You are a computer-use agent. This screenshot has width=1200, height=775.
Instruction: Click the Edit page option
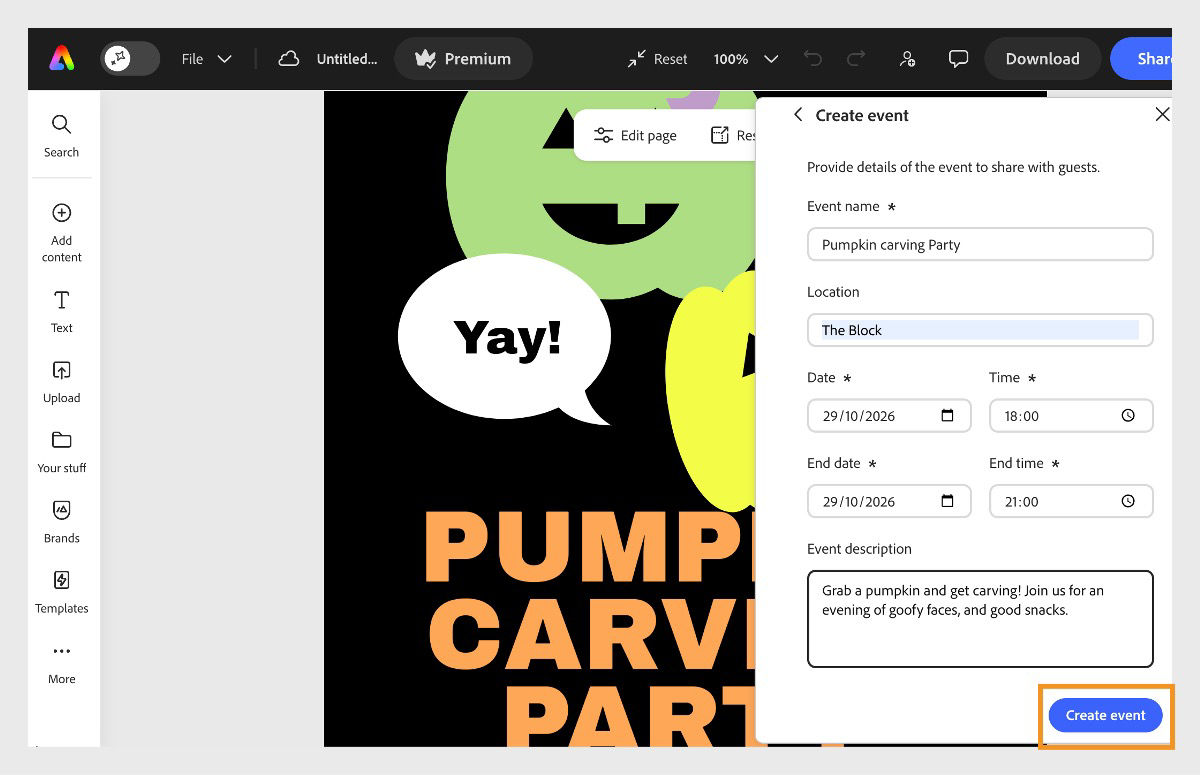635,135
